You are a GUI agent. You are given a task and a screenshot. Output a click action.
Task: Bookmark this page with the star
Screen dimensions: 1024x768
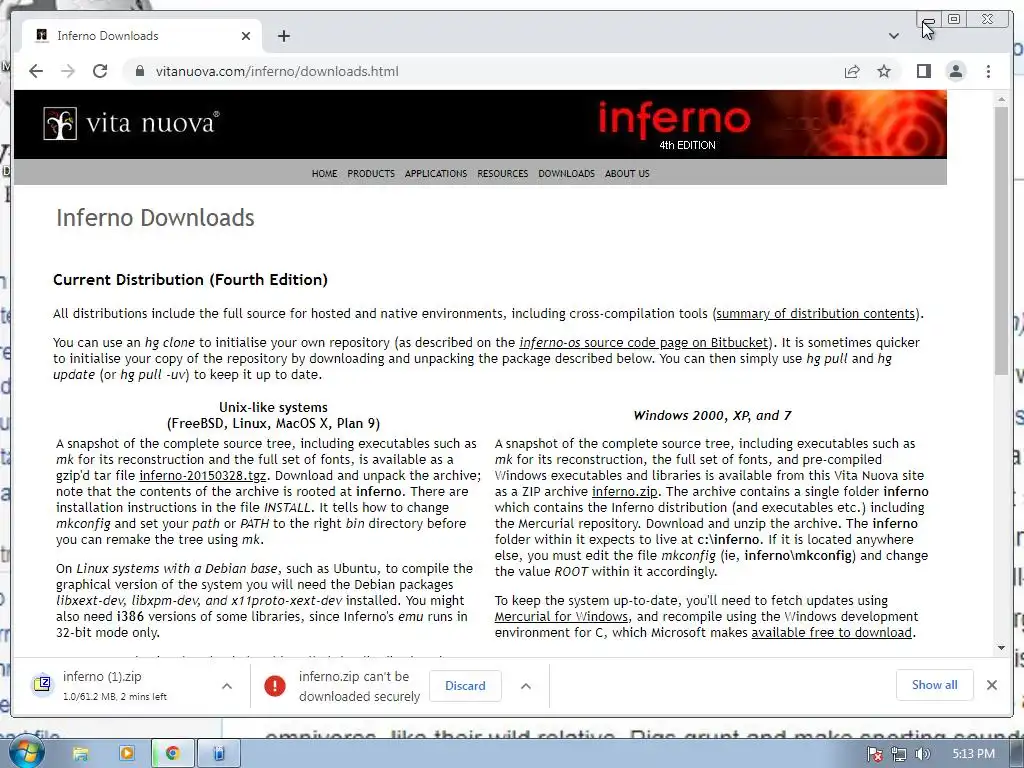884,71
